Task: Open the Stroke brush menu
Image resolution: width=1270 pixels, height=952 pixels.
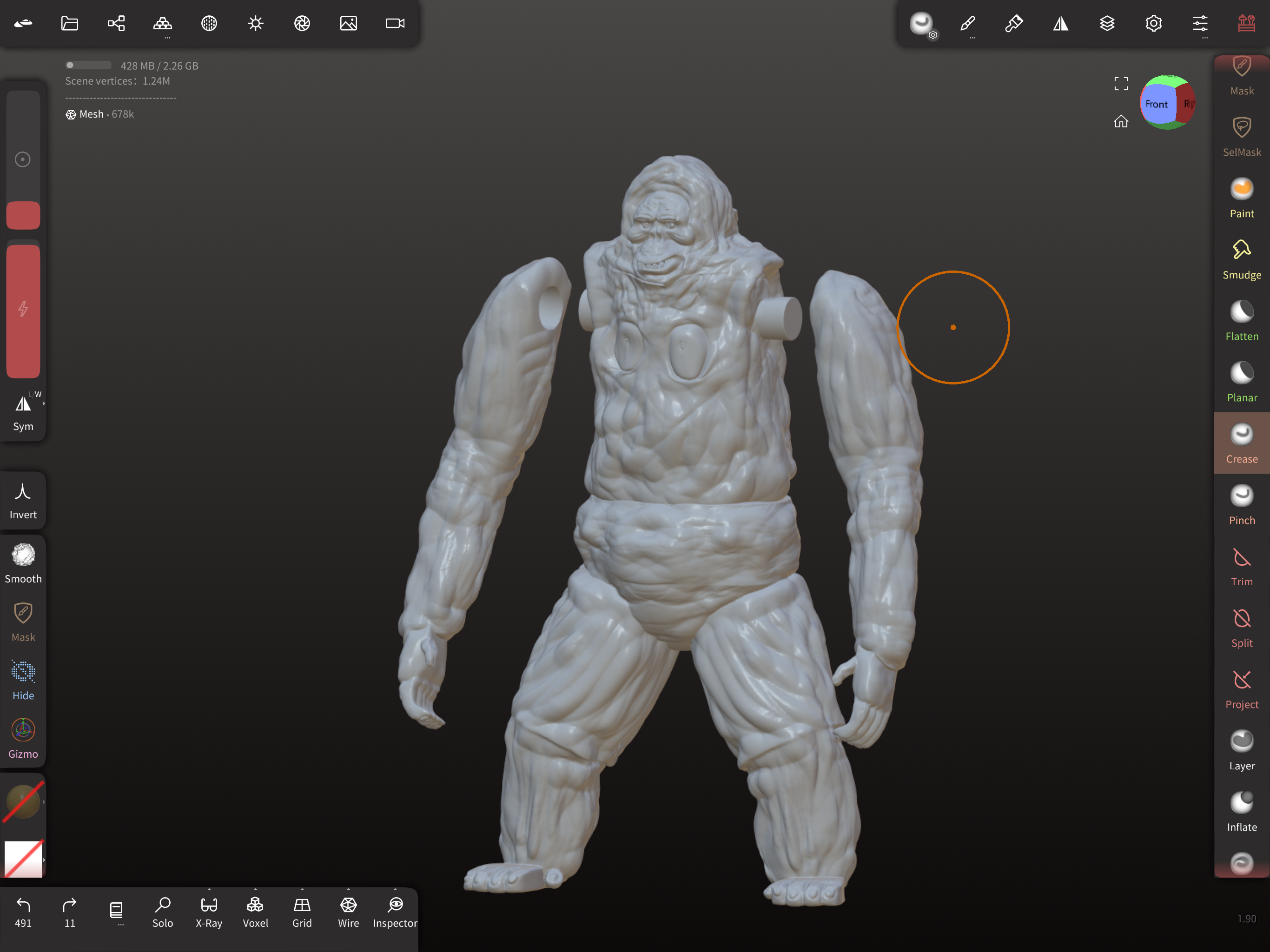Action: (967, 24)
